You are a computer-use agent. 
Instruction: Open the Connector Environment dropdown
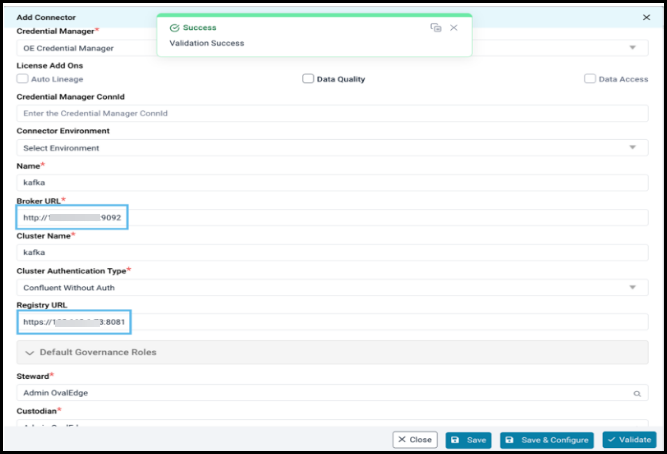tap(632, 148)
